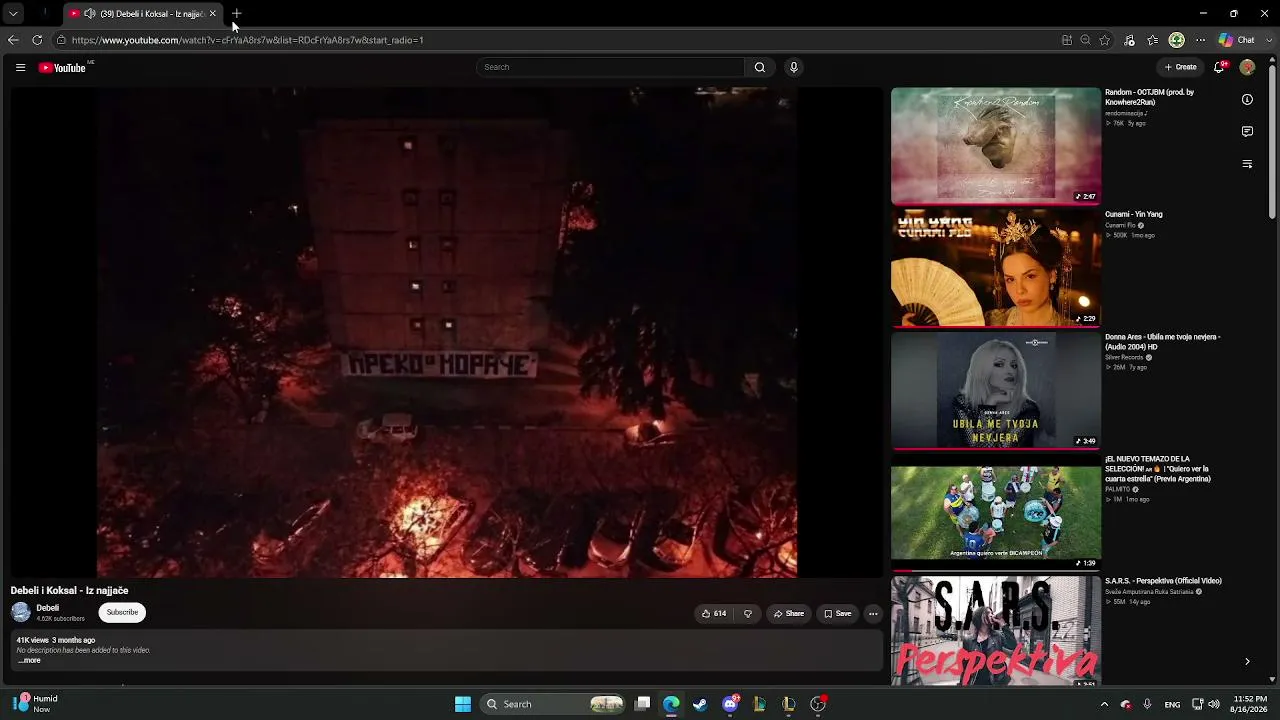Open the YouTube account avatar menu

[1247, 67]
